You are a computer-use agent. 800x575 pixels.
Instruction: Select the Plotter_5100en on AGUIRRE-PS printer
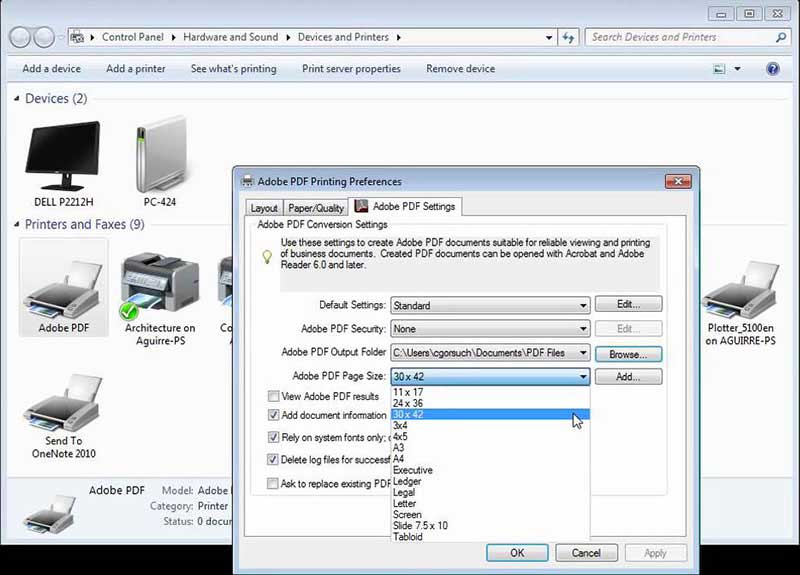(x=740, y=289)
